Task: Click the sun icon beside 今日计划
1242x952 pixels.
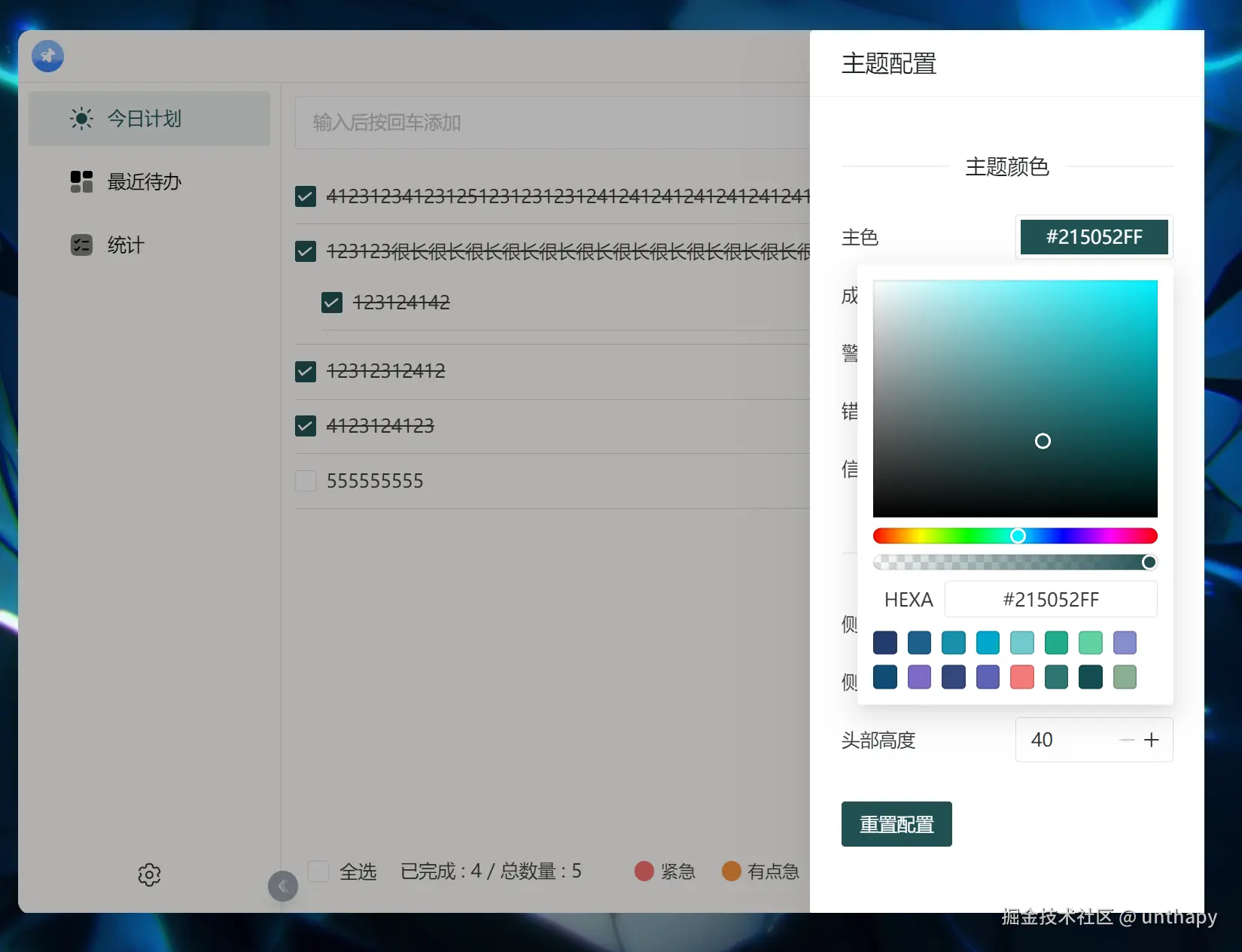Action: [x=81, y=118]
